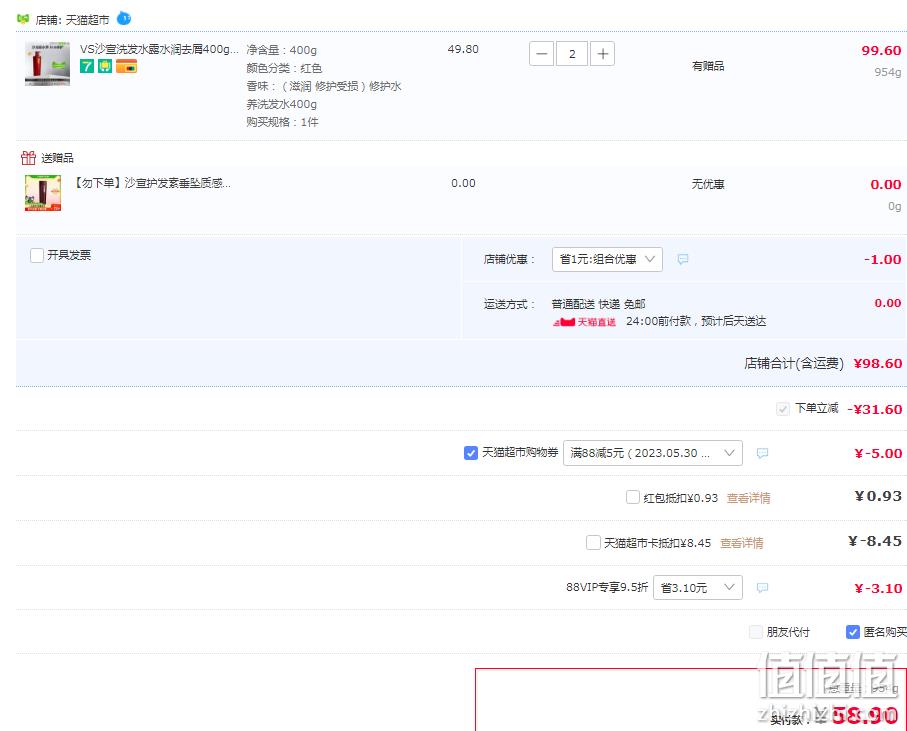Click the 99.60 subtotal price
This screenshot has height=731, width=907.
(881, 50)
